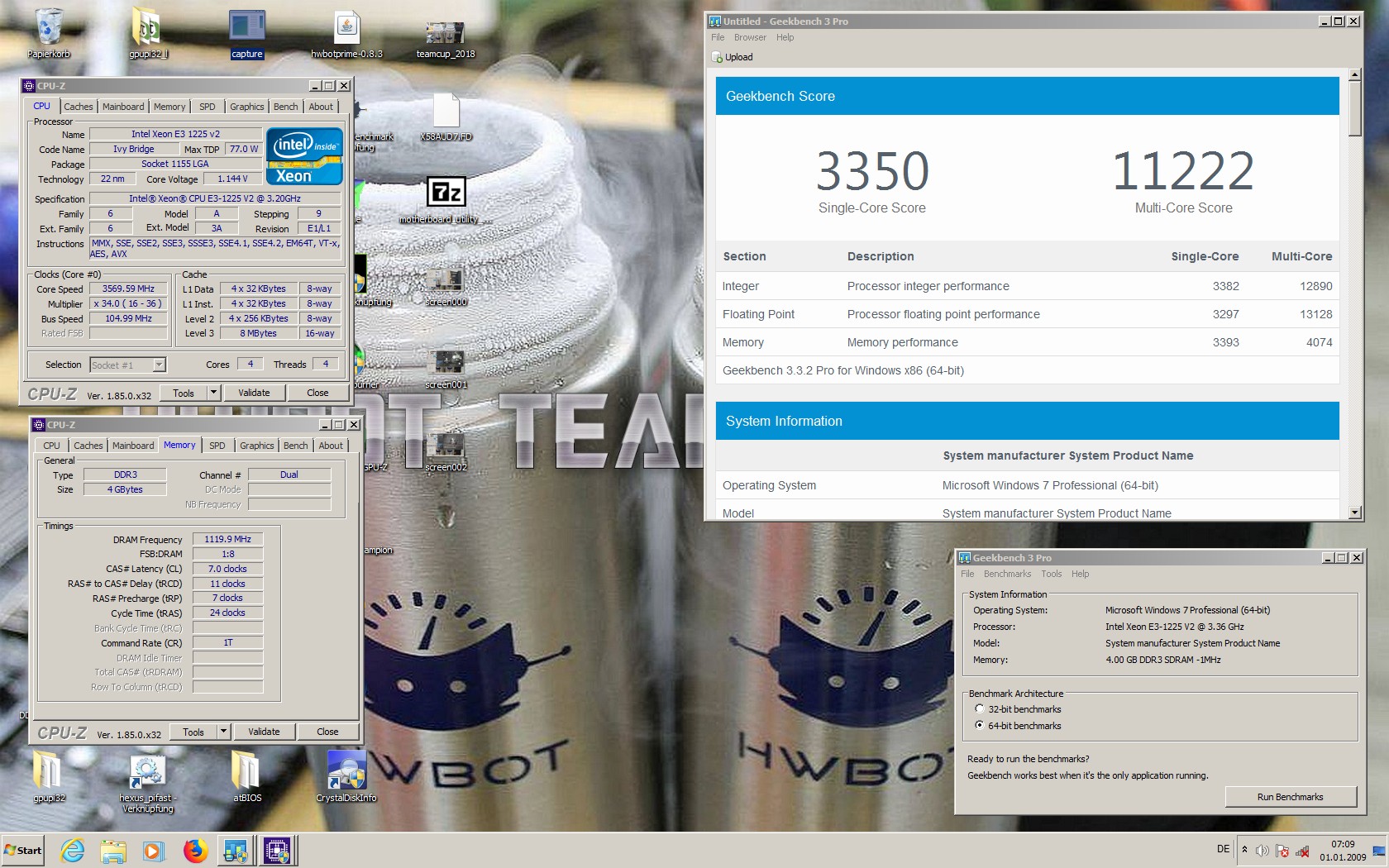Click Tools button in bottom CPU-Z window
Image resolution: width=1389 pixels, height=868 pixels.
pyautogui.click(x=193, y=732)
